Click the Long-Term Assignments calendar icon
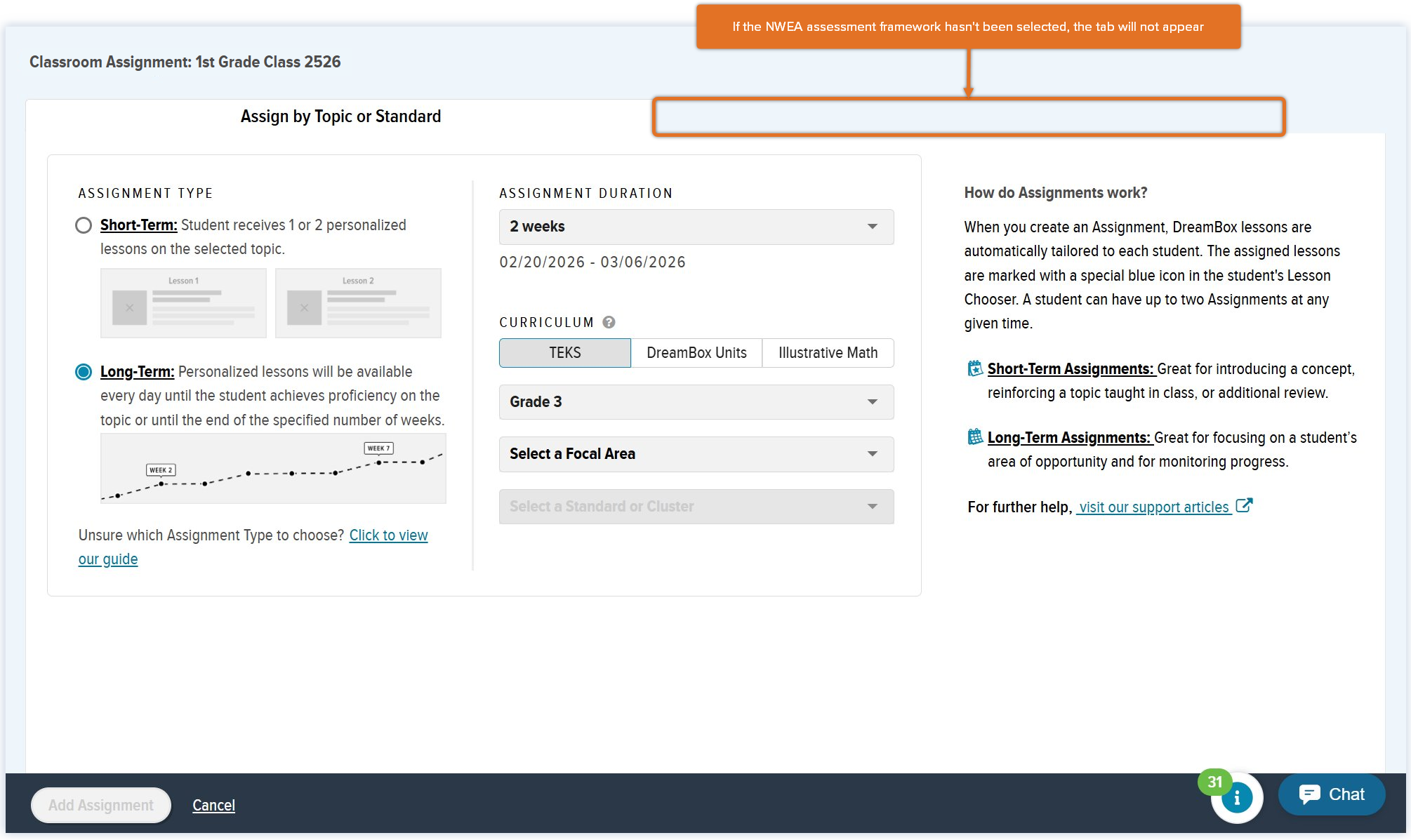 point(974,437)
